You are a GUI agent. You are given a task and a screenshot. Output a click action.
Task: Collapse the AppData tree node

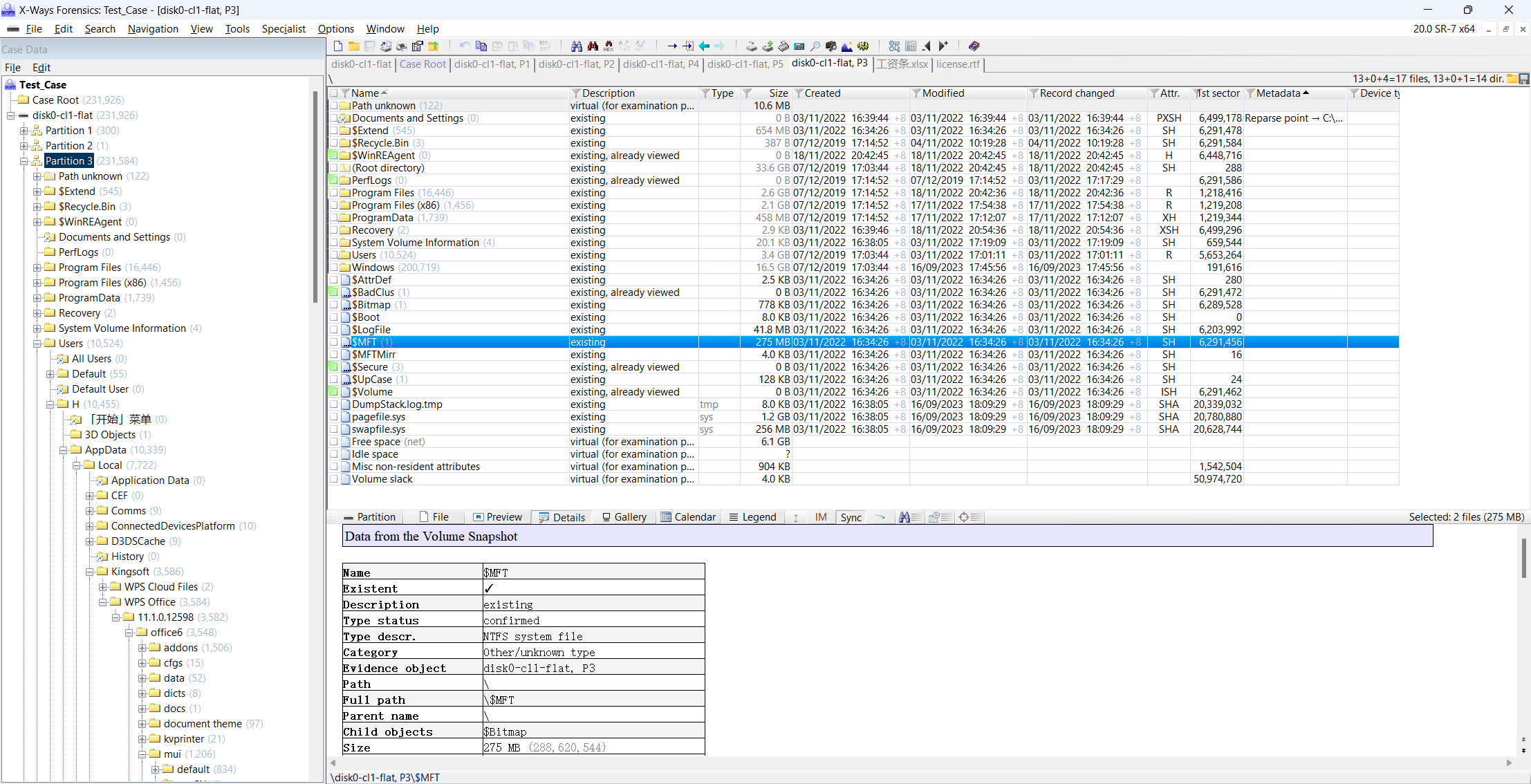pyautogui.click(x=64, y=450)
